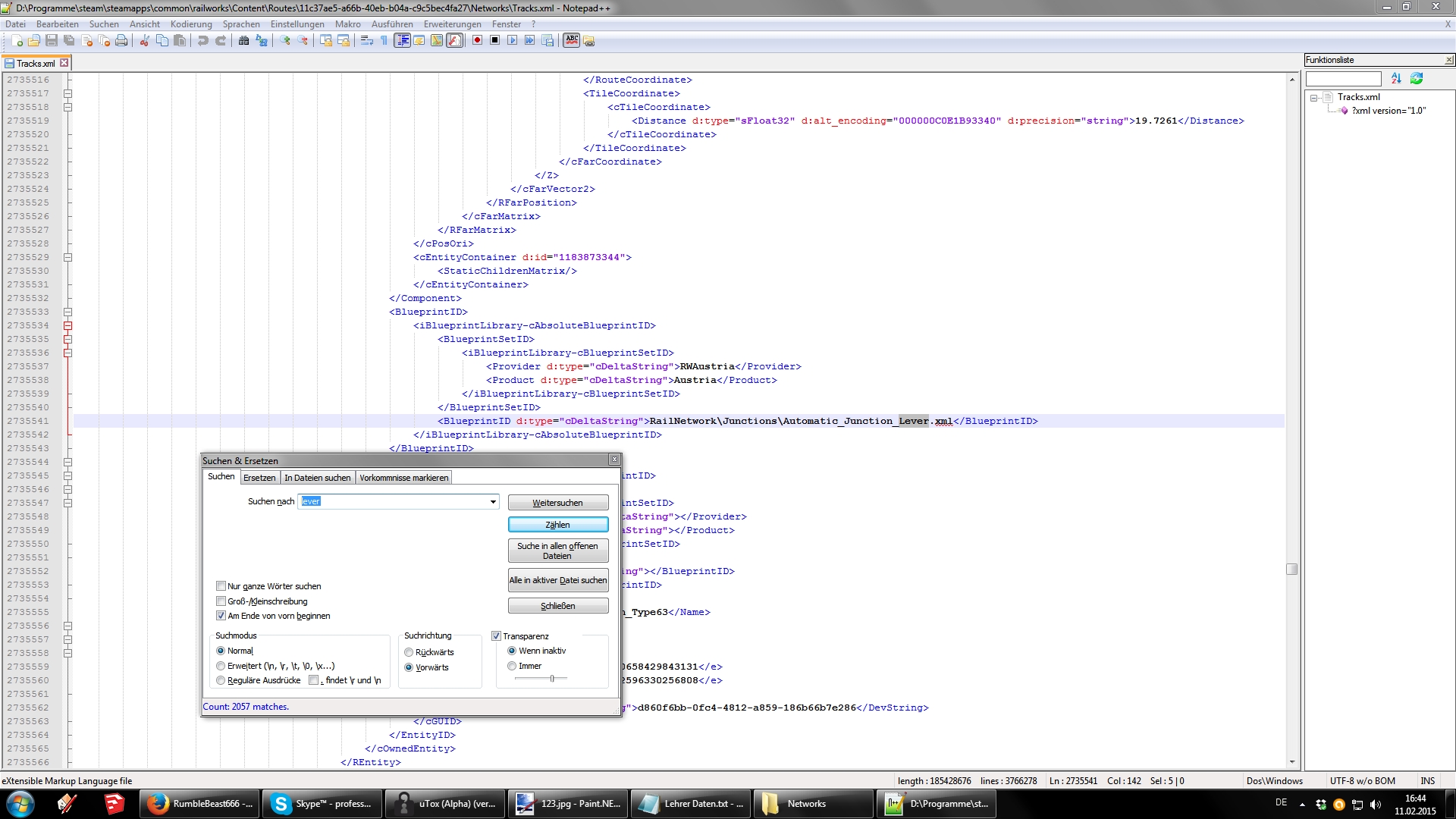Viewport: 1456px width, 819px height.
Task: Click the Schließen button
Action: 557,606
